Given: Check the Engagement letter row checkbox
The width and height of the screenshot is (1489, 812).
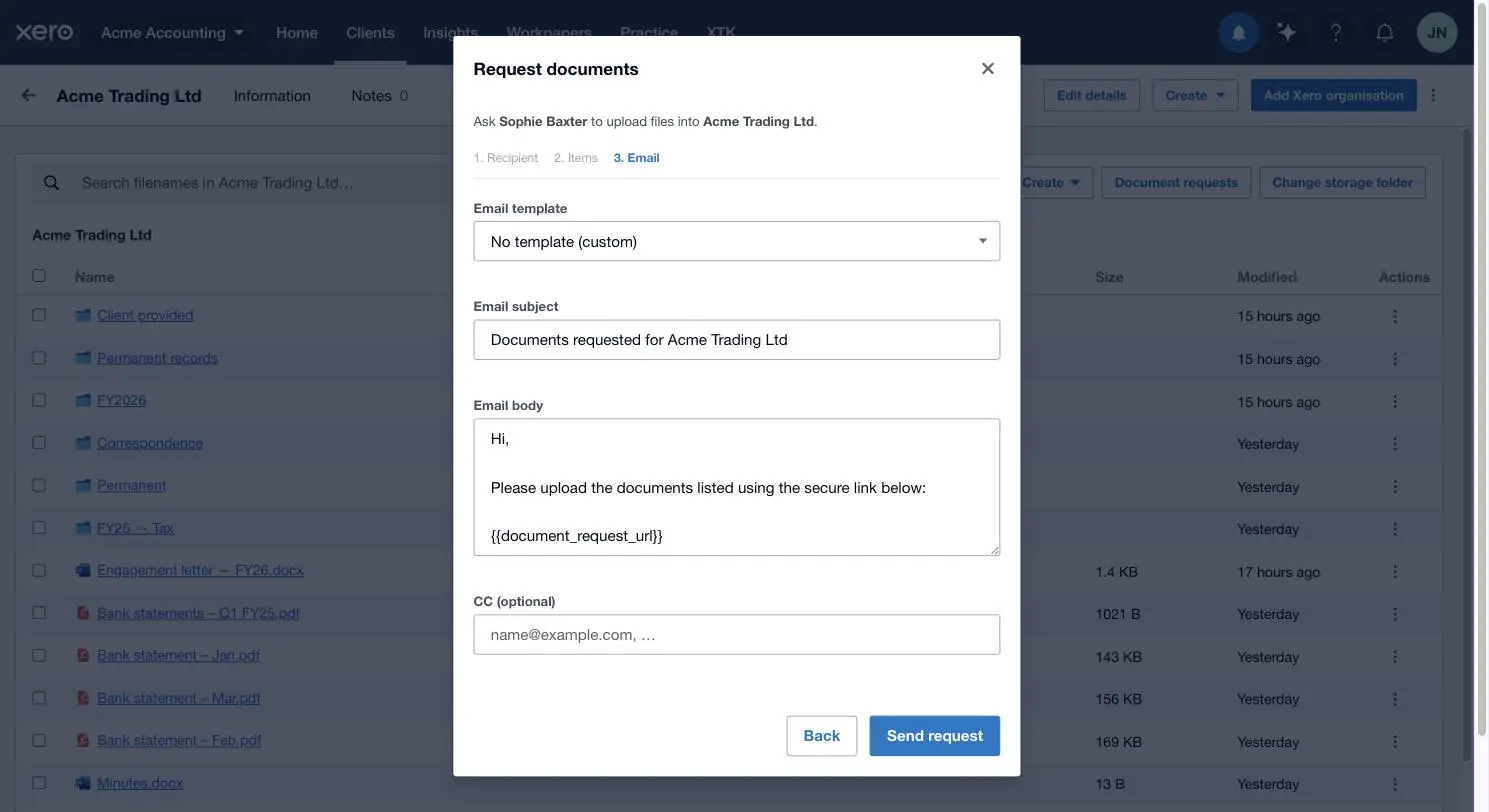Looking at the screenshot, I should (x=39, y=570).
